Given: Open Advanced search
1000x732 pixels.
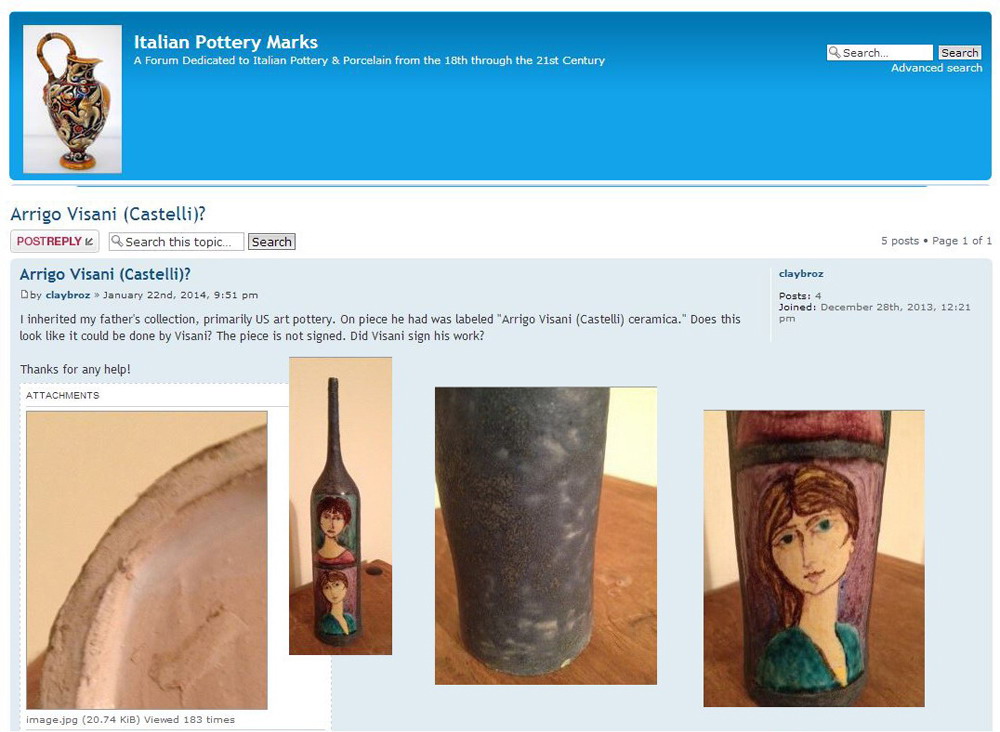Looking at the screenshot, I should coord(936,68).
